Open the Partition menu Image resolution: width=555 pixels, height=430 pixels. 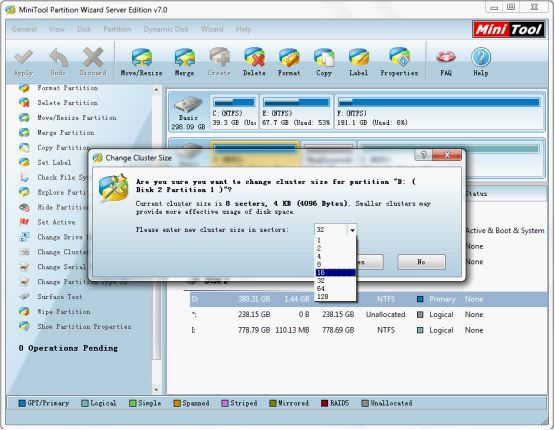click(x=117, y=29)
